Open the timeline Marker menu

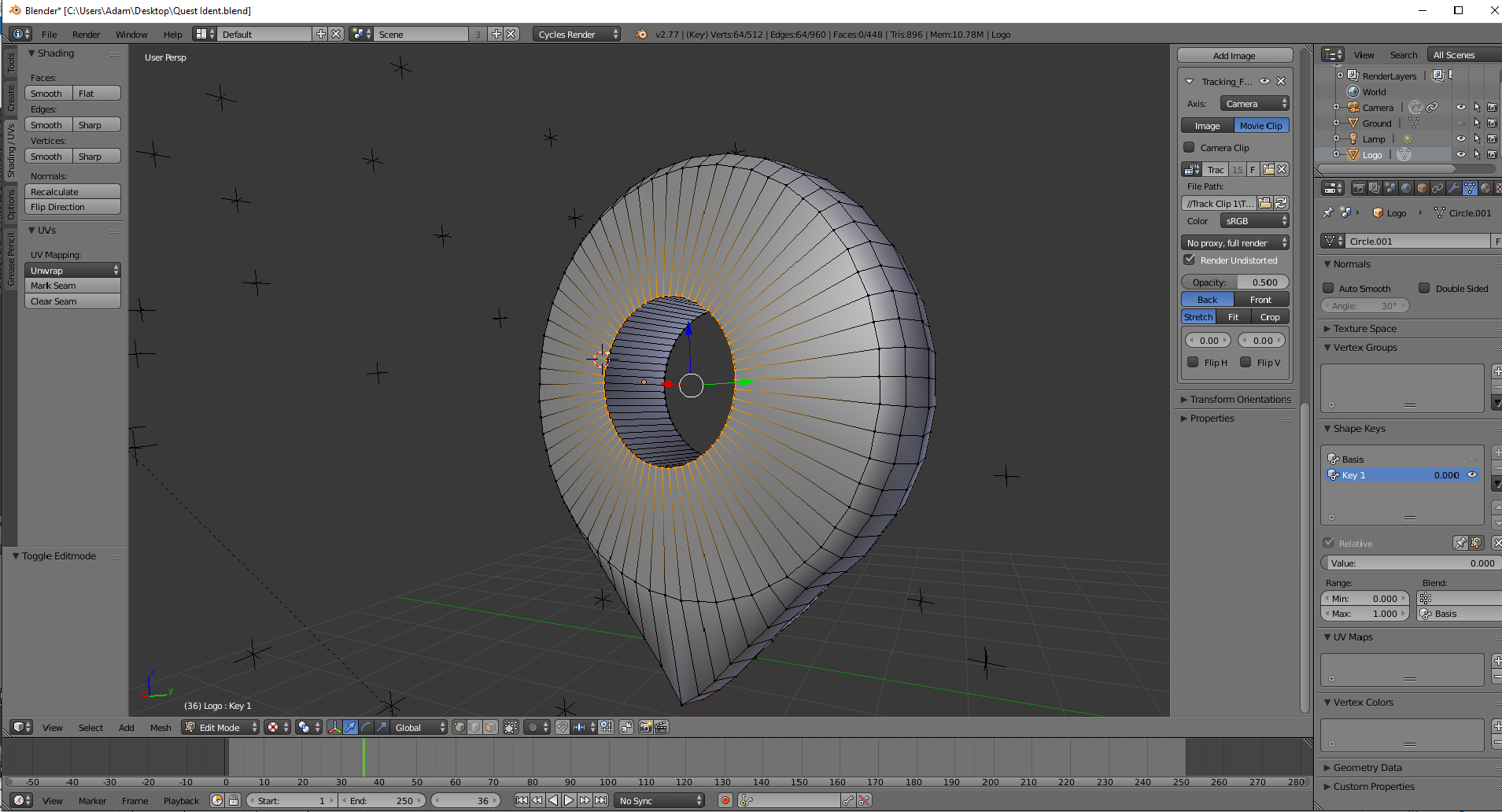pyautogui.click(x=92, y=800)
